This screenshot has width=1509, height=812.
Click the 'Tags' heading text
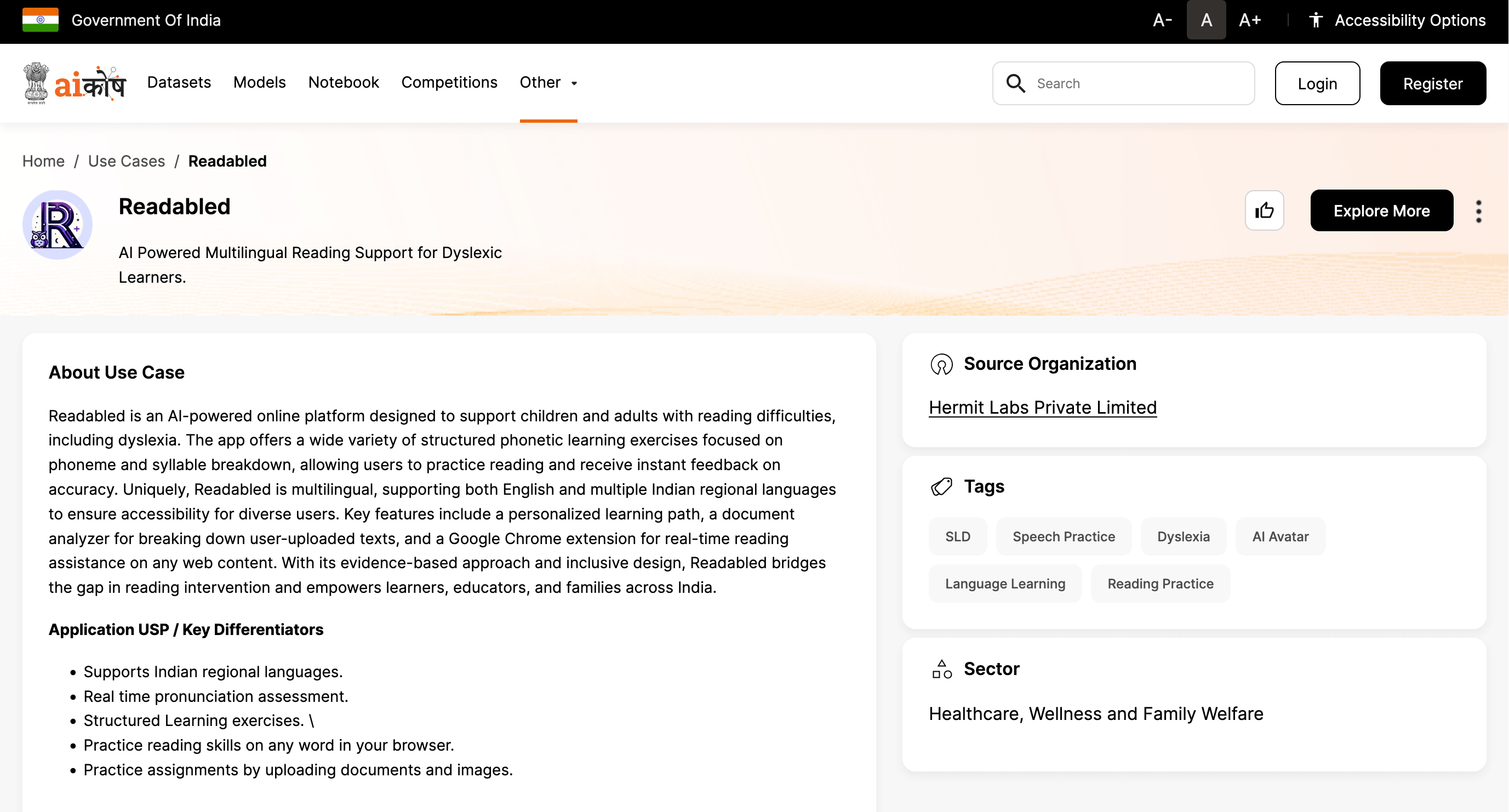(984, 487)
